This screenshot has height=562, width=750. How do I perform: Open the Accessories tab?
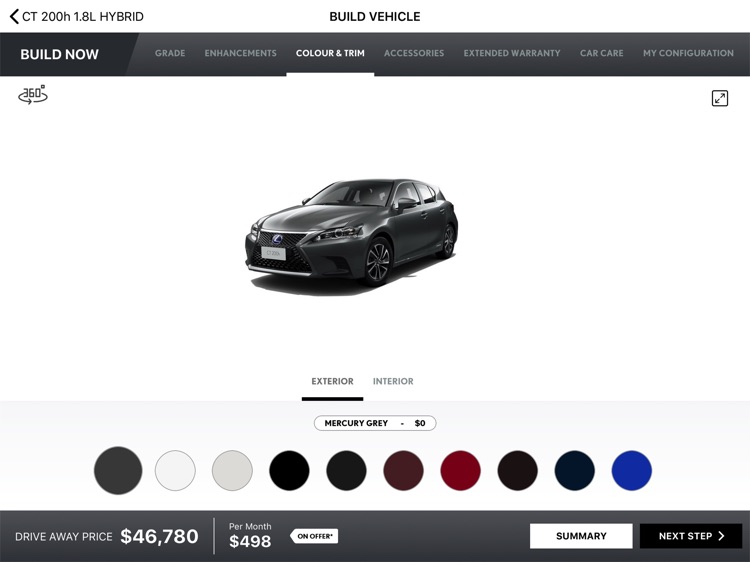click(414, 53)
